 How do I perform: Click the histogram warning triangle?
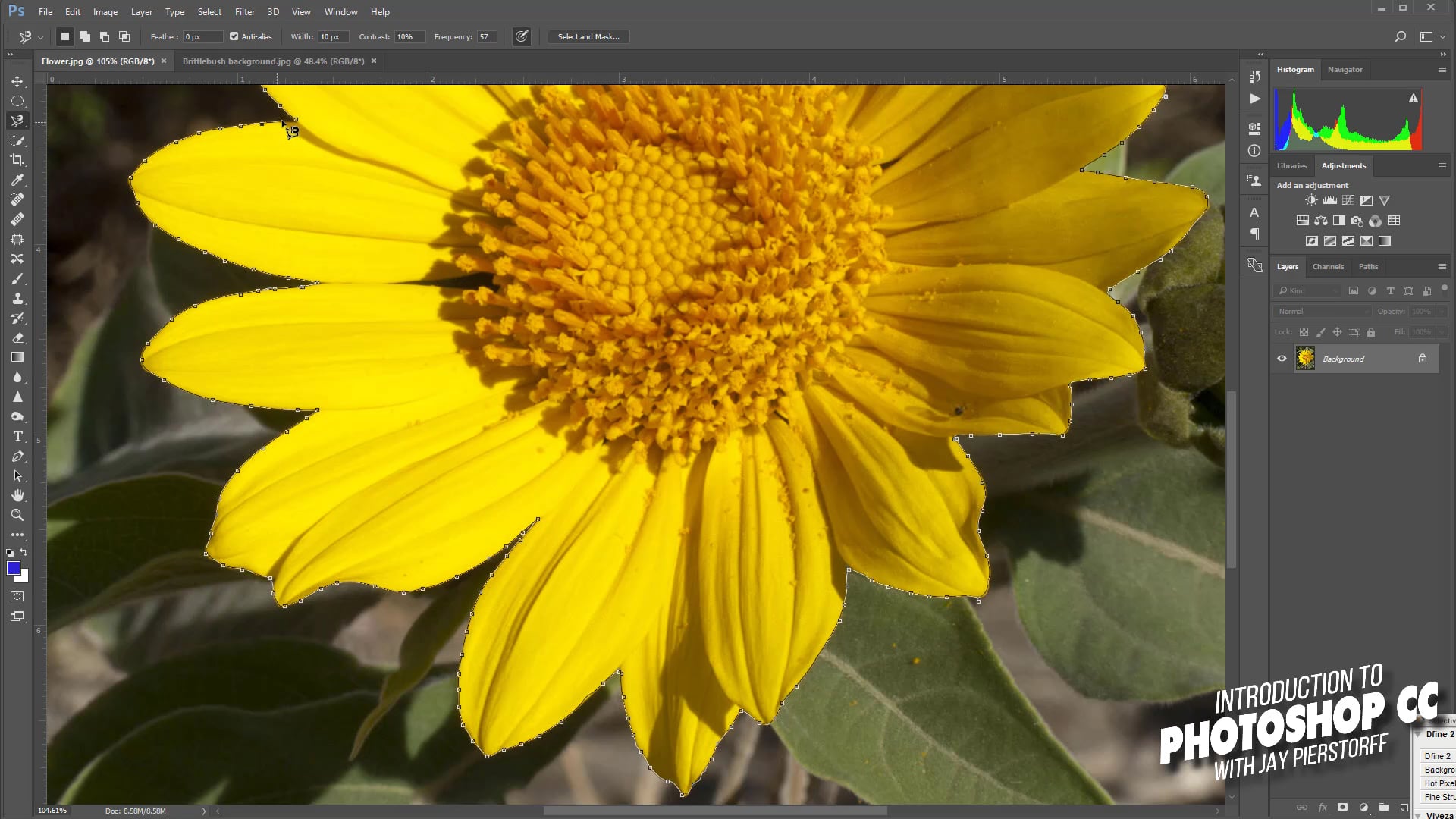tap(1414, 98)
